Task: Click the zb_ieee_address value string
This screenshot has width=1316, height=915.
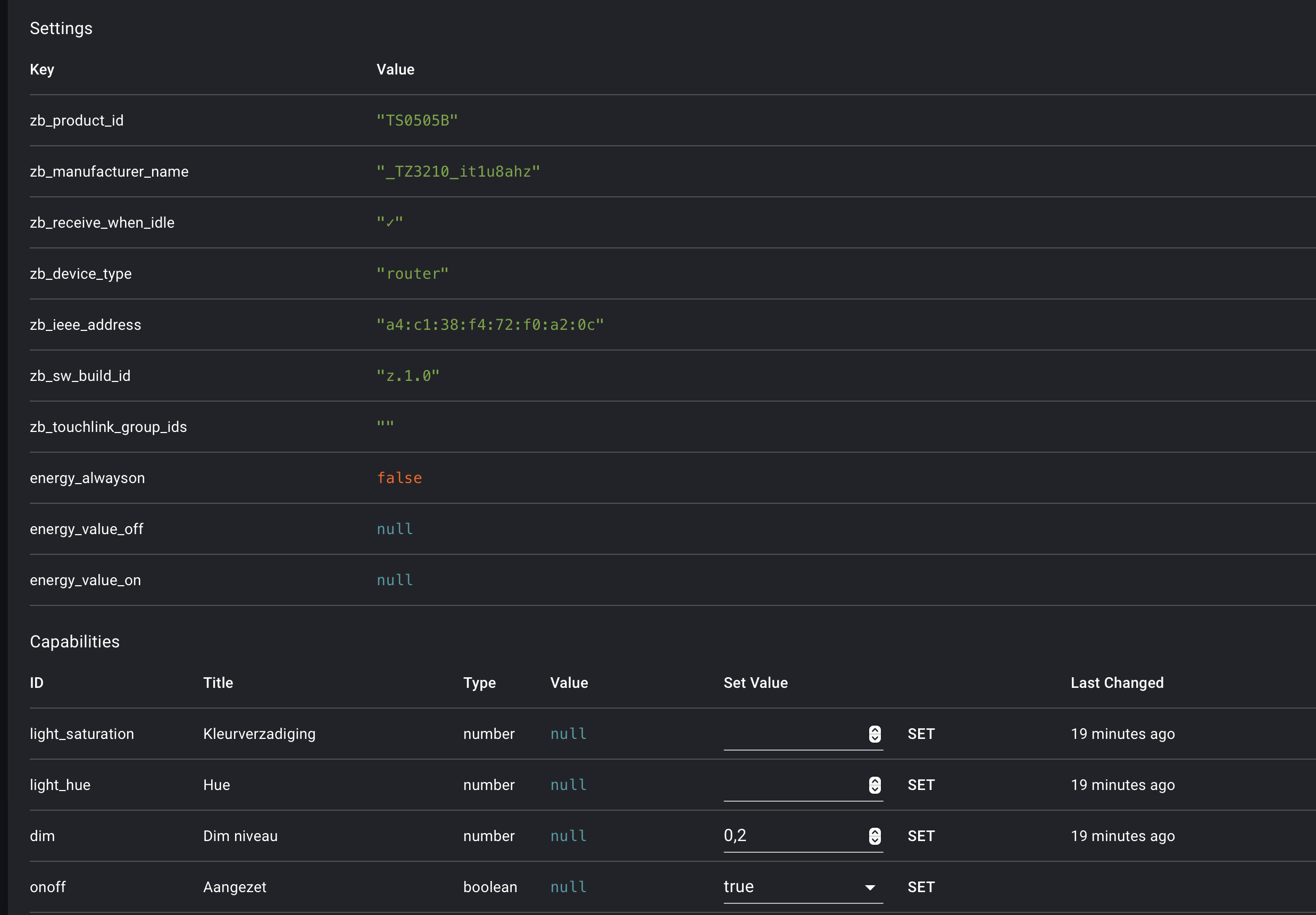Action: (x=490, y=325)
